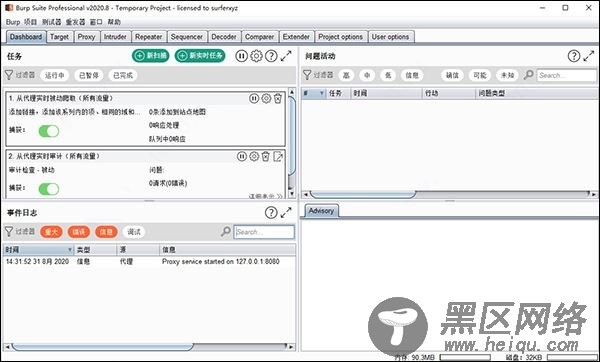Click horizontal scrollbar thumb in issue table
The height and width of the screenshot is (362, 600).
tap(362, 194)
